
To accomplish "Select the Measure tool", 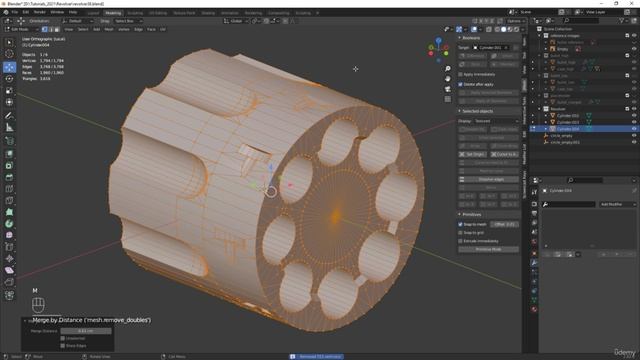I will tap(9, 128).
